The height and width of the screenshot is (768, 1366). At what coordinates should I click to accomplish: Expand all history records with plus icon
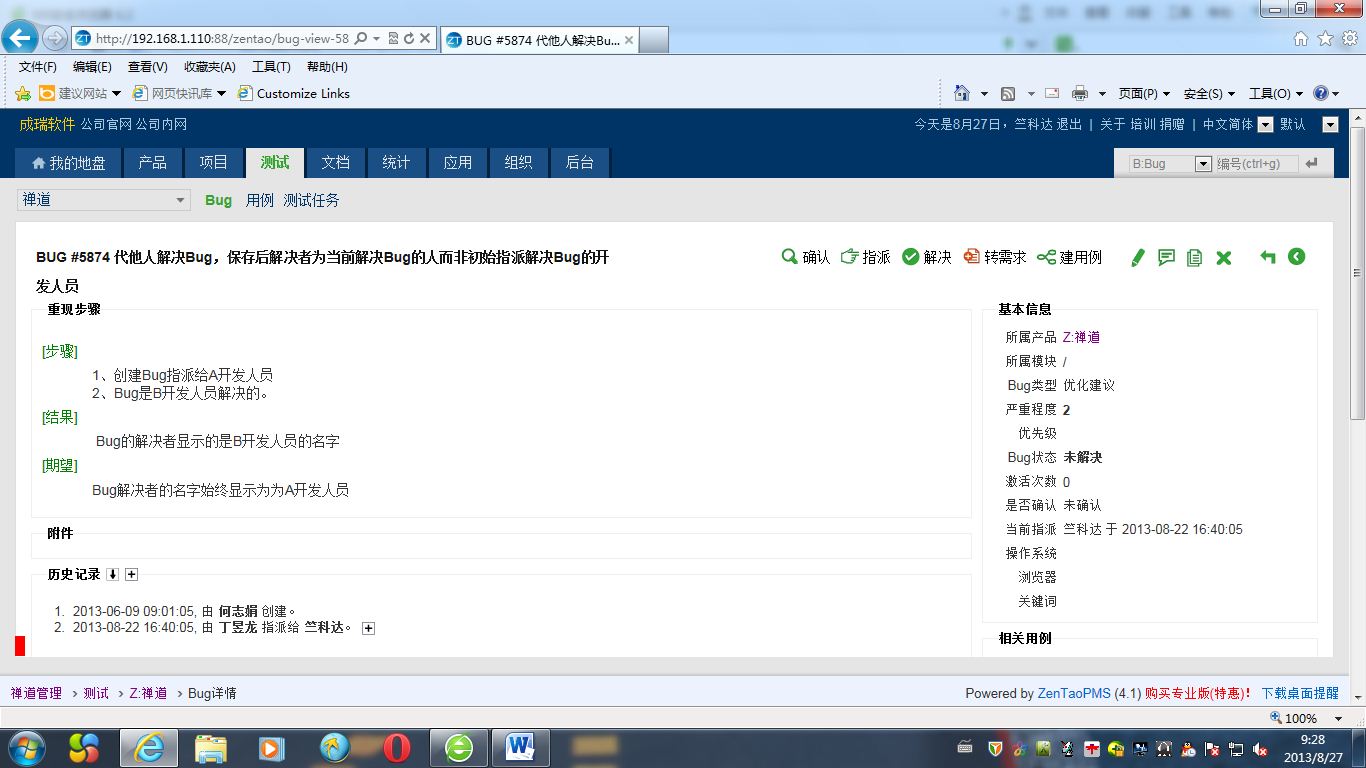coord(131,574)
